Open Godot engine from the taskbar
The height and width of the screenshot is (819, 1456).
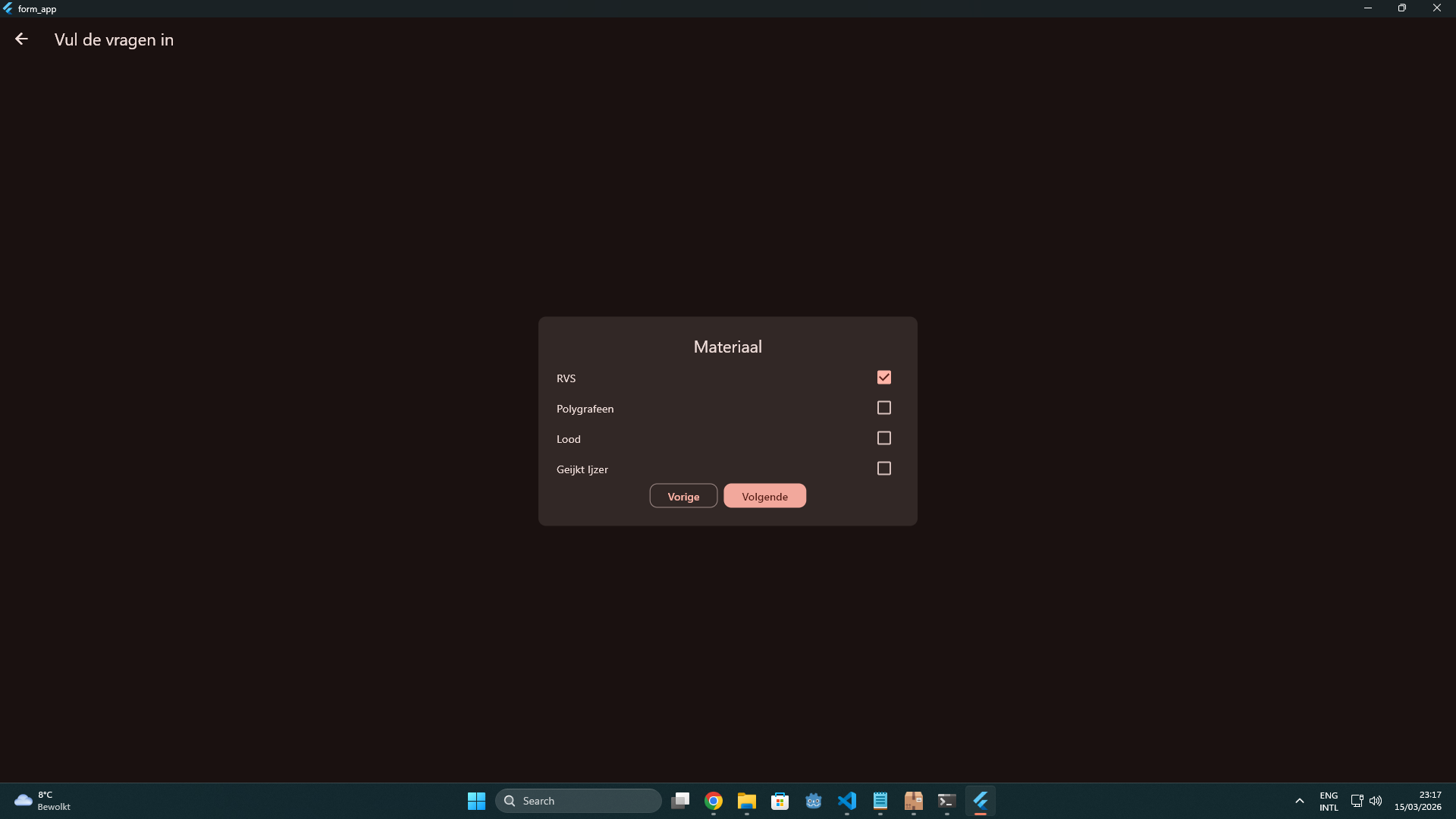[814, 801]
